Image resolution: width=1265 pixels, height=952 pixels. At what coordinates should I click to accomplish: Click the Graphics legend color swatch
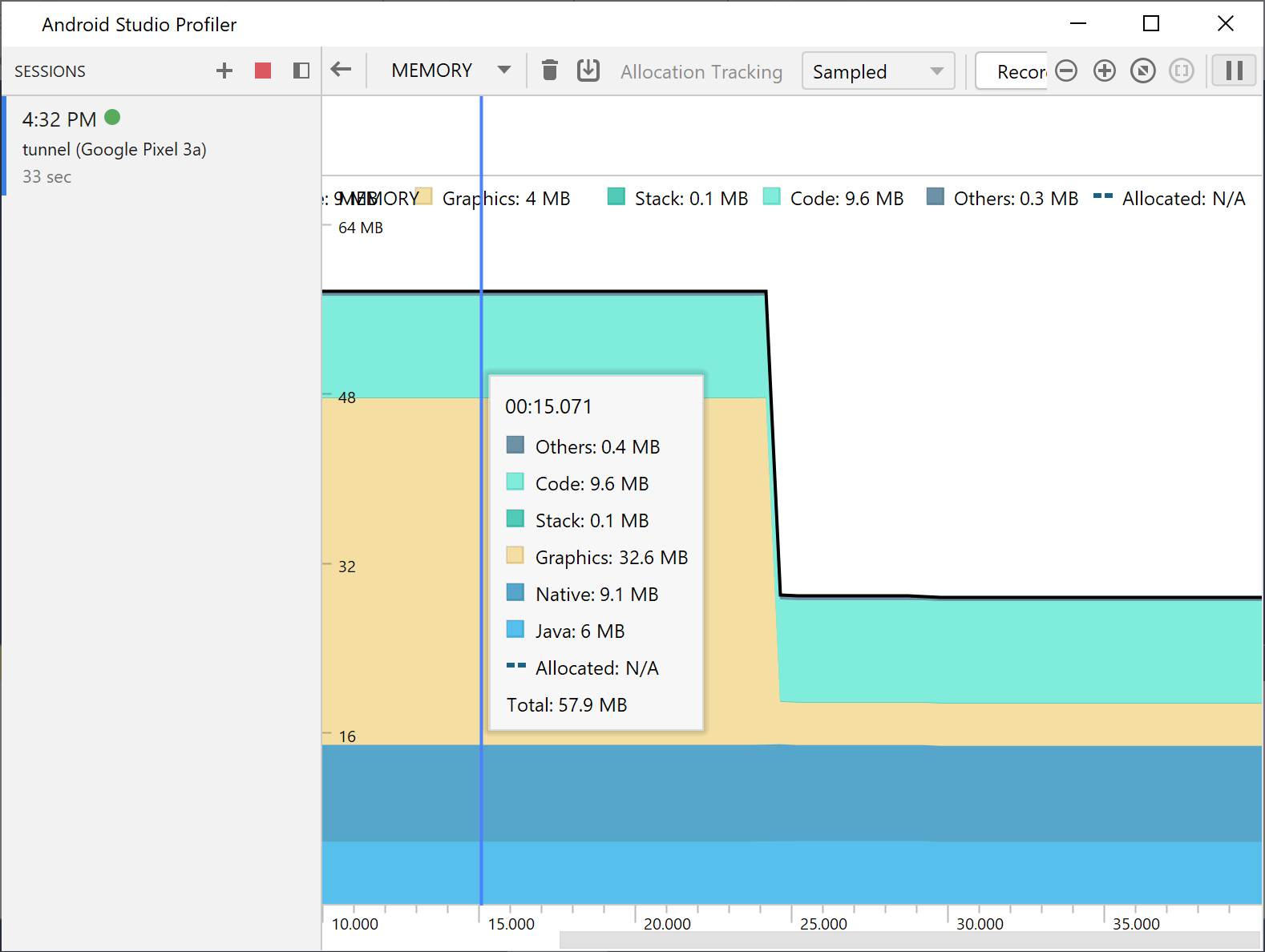click(x=424, y=197)
